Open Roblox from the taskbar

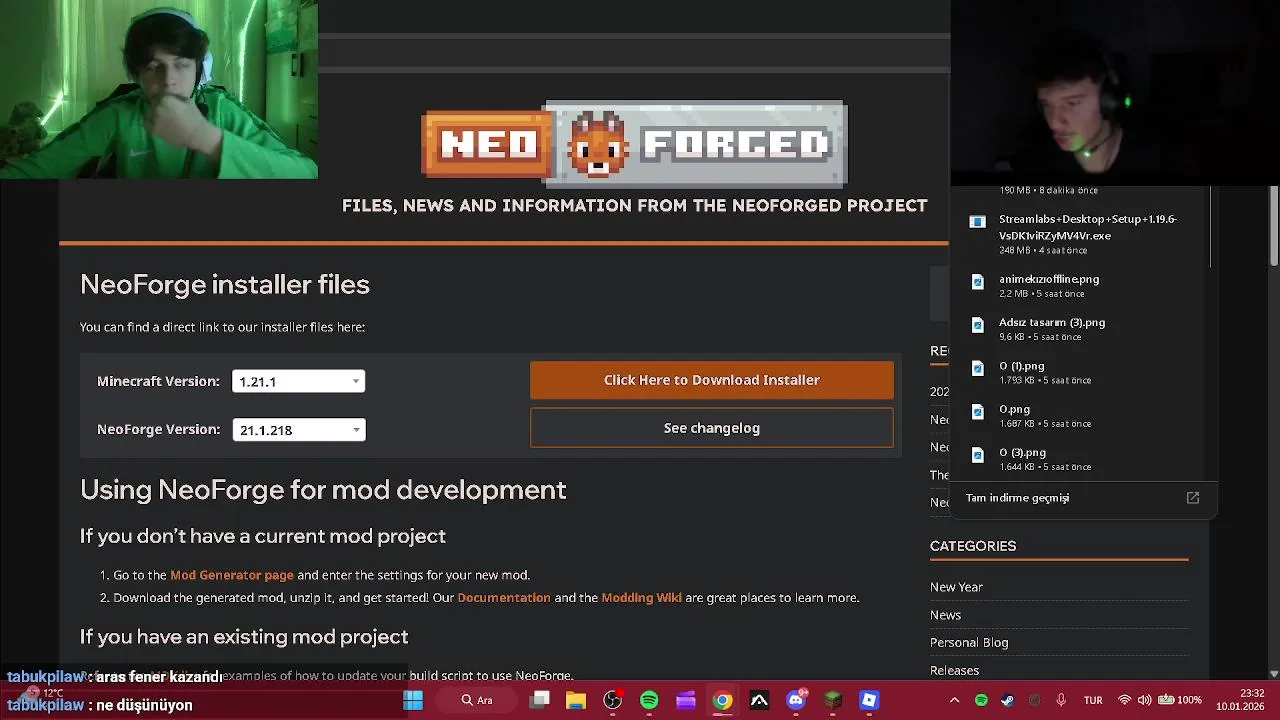[869, 700]
